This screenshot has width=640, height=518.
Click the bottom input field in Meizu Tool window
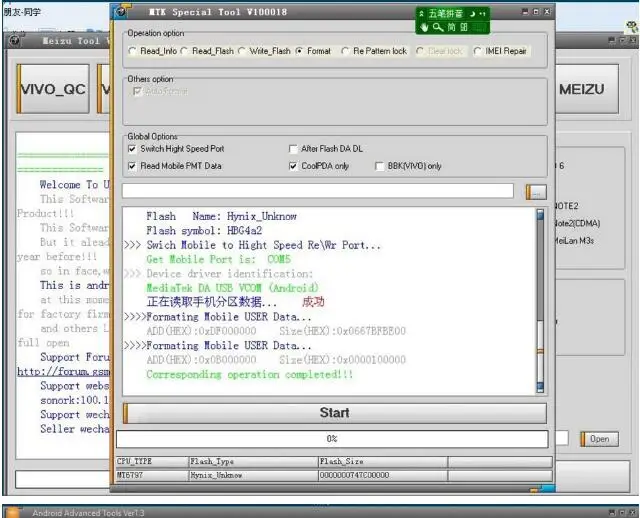tap(62, 479)
